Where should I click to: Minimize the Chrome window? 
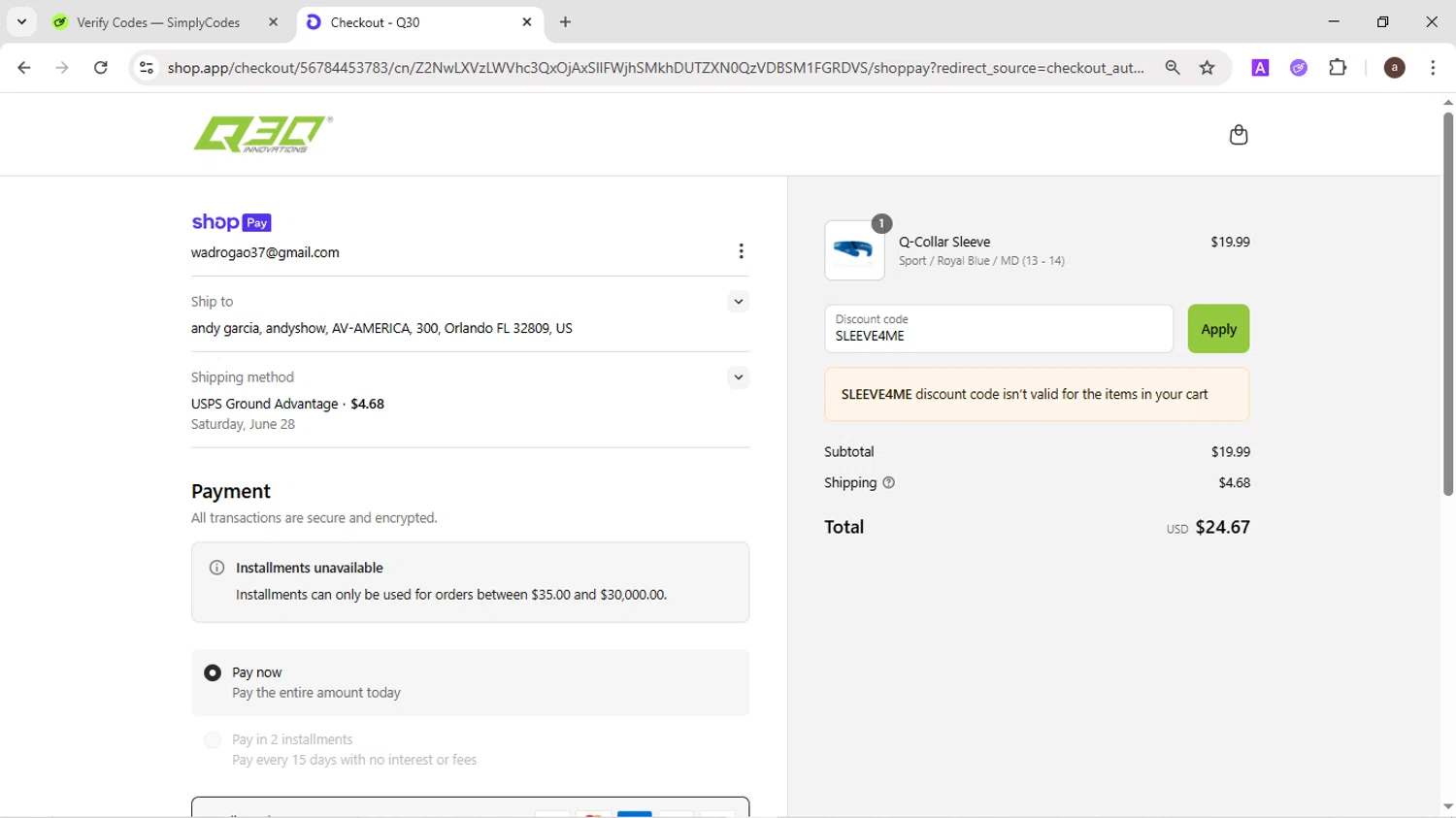(x=1334, y=21)
